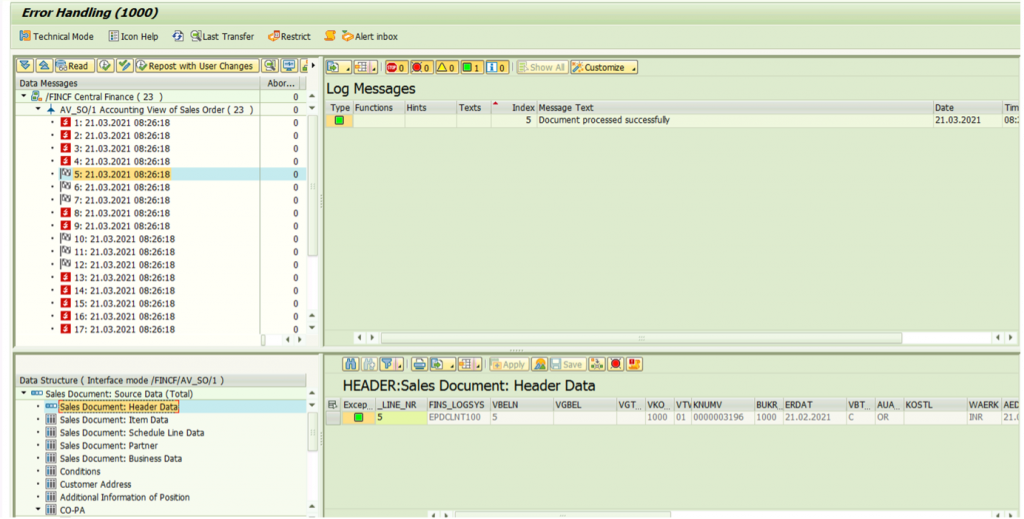This screenshot has width=1024, height=519.
Task: Click the landscape picture icon after Apply
Action: click(539, 364)
